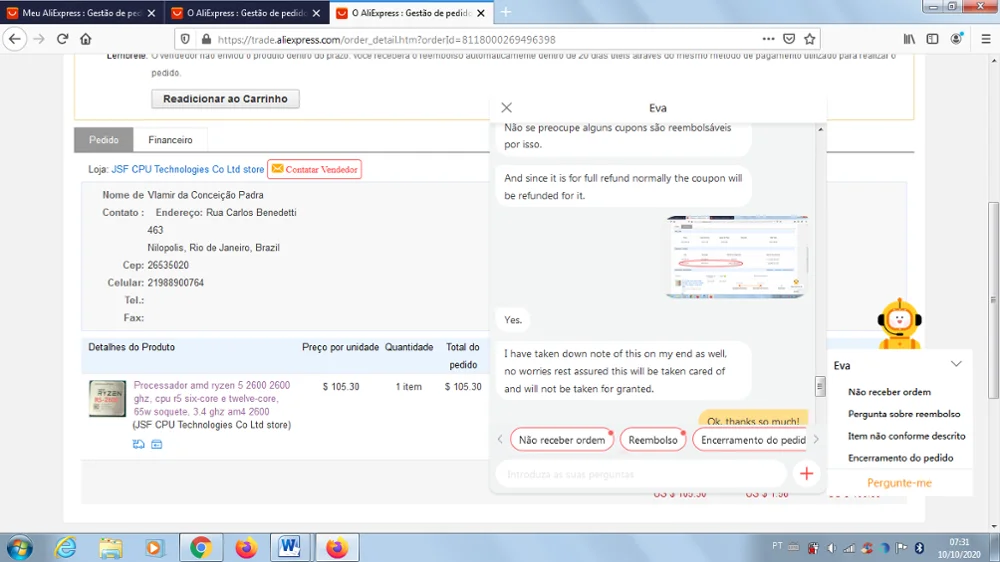Switch to Google Chrome in taskbar
1000x562 pixels.
tap(201, 547)
